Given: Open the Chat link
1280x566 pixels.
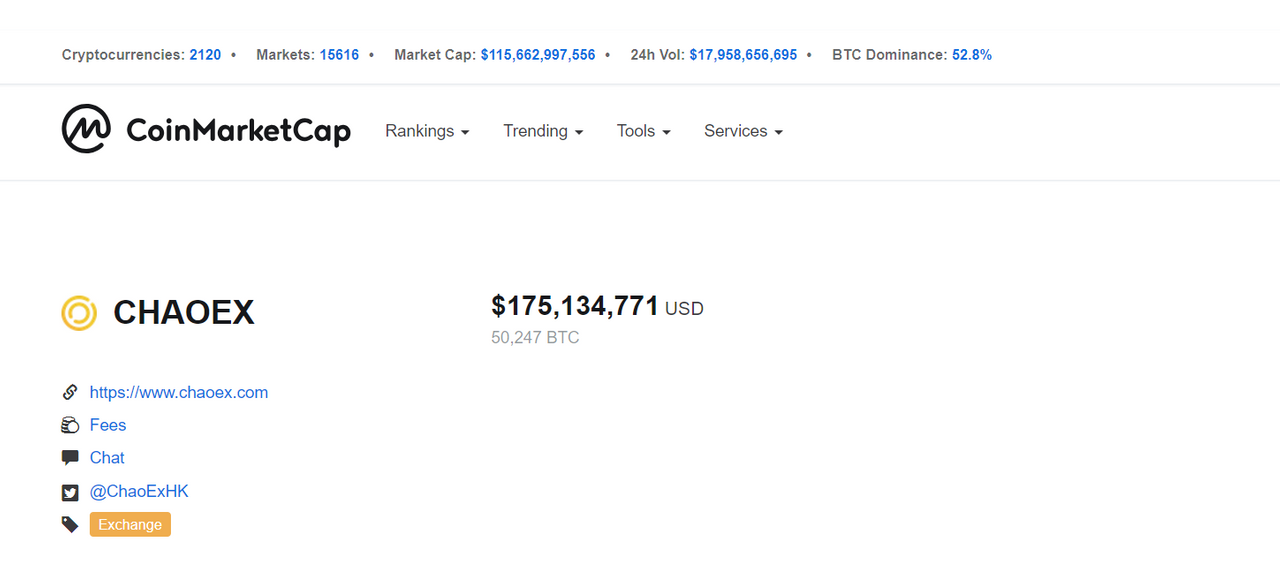Looking at the screenshot, I should point(107,458).
